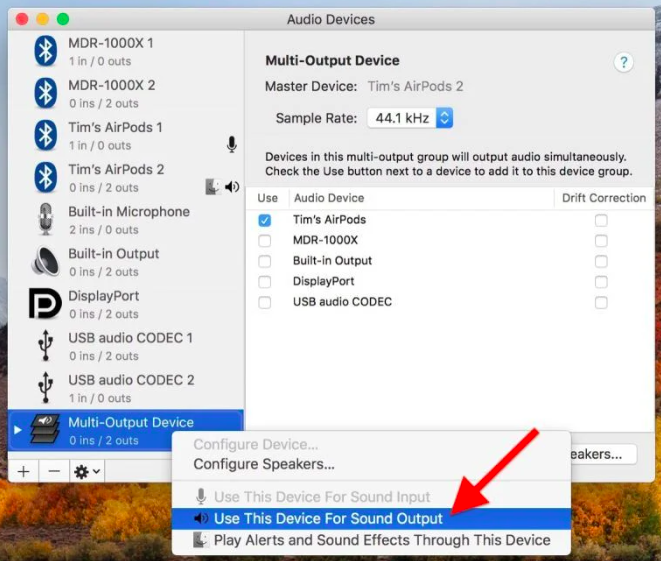Open the gear action menu dropdown
Image resolution: width=661 pixels, height=561 pixels.
pos(87,471)
